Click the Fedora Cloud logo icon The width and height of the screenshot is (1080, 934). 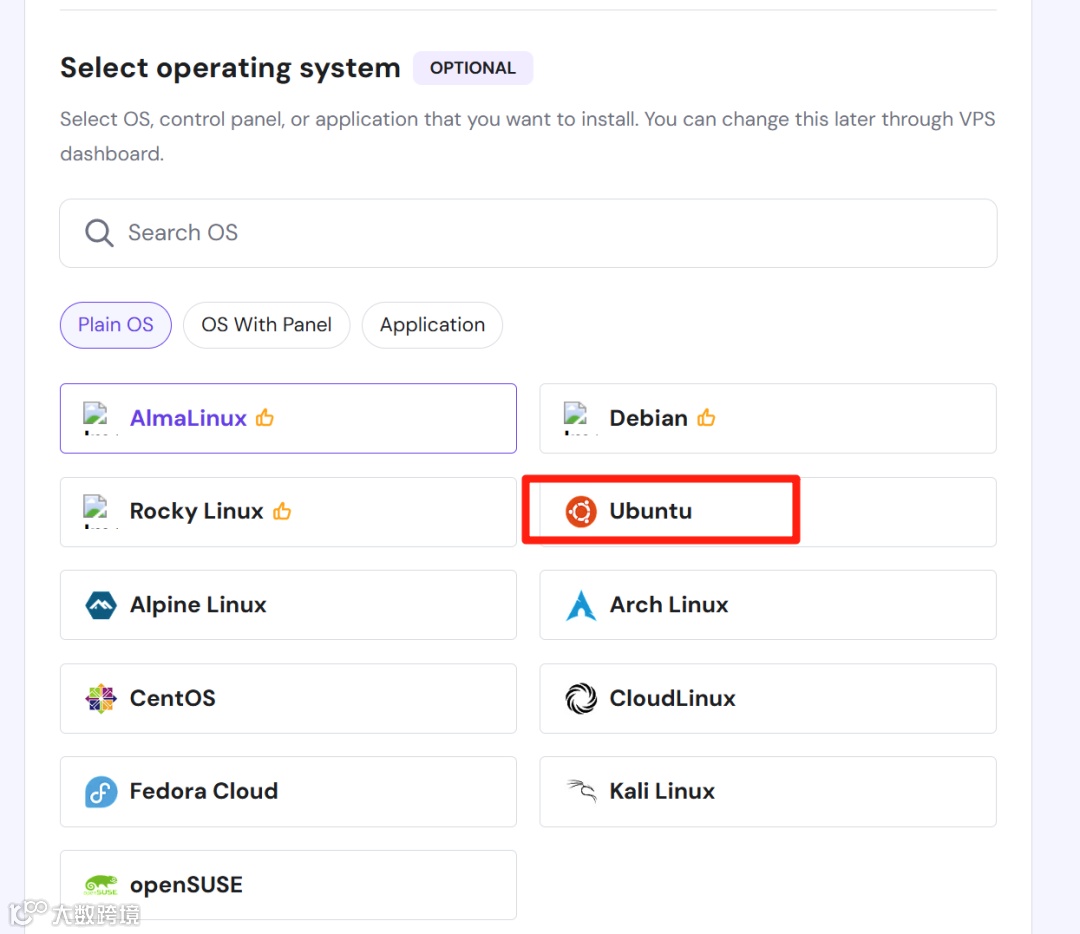pyautogui.click(x=101, y=792)
